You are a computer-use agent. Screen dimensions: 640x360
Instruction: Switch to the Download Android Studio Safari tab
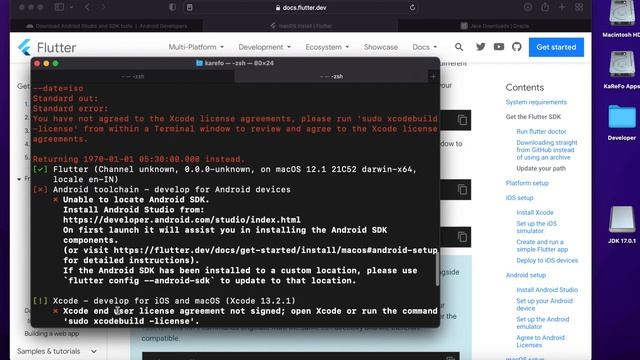tap(107, 26)
